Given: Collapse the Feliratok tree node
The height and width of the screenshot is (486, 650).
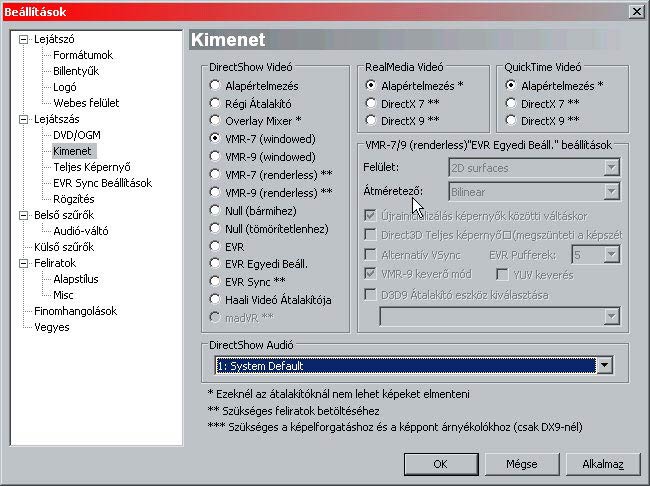Looking at the screenshot, I should 24,263.
